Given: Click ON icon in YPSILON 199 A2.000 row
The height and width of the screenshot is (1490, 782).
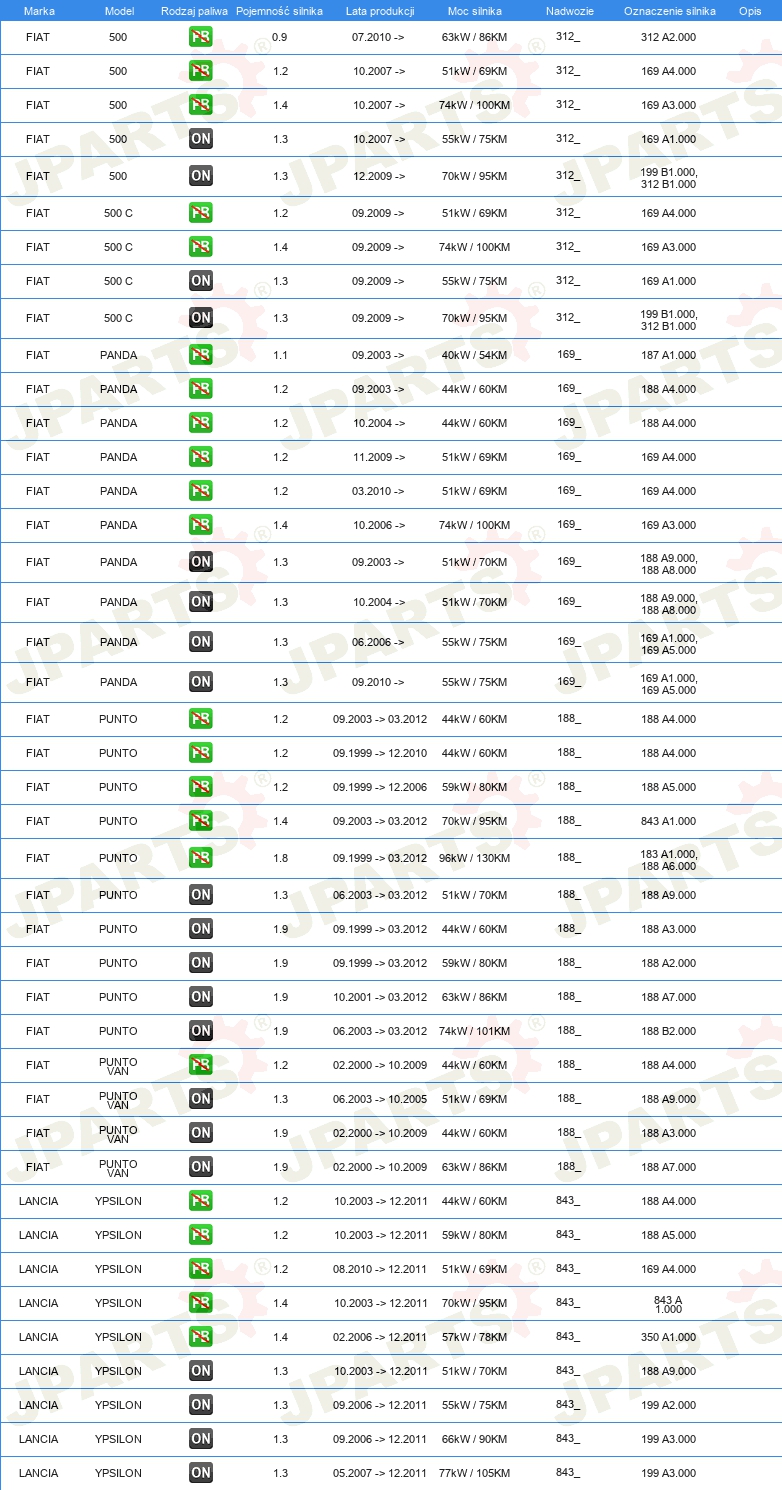Looking at the screenshot, I should pyautogui.click(x=201, y=1405).
